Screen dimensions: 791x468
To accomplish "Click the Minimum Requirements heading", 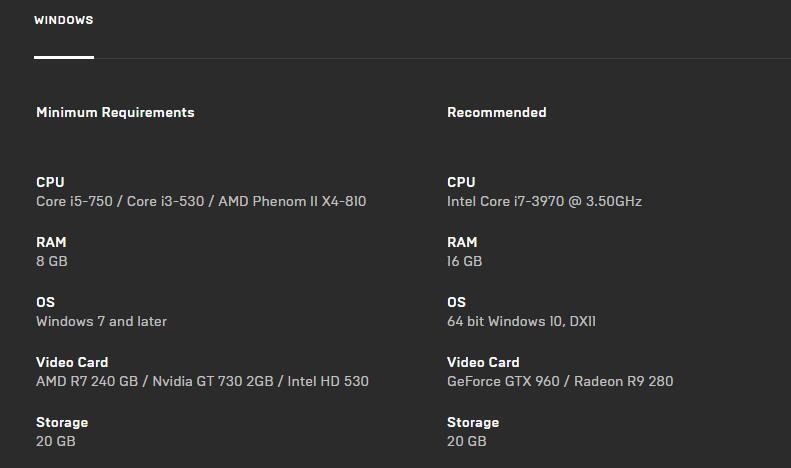I will tap(115, 113).
